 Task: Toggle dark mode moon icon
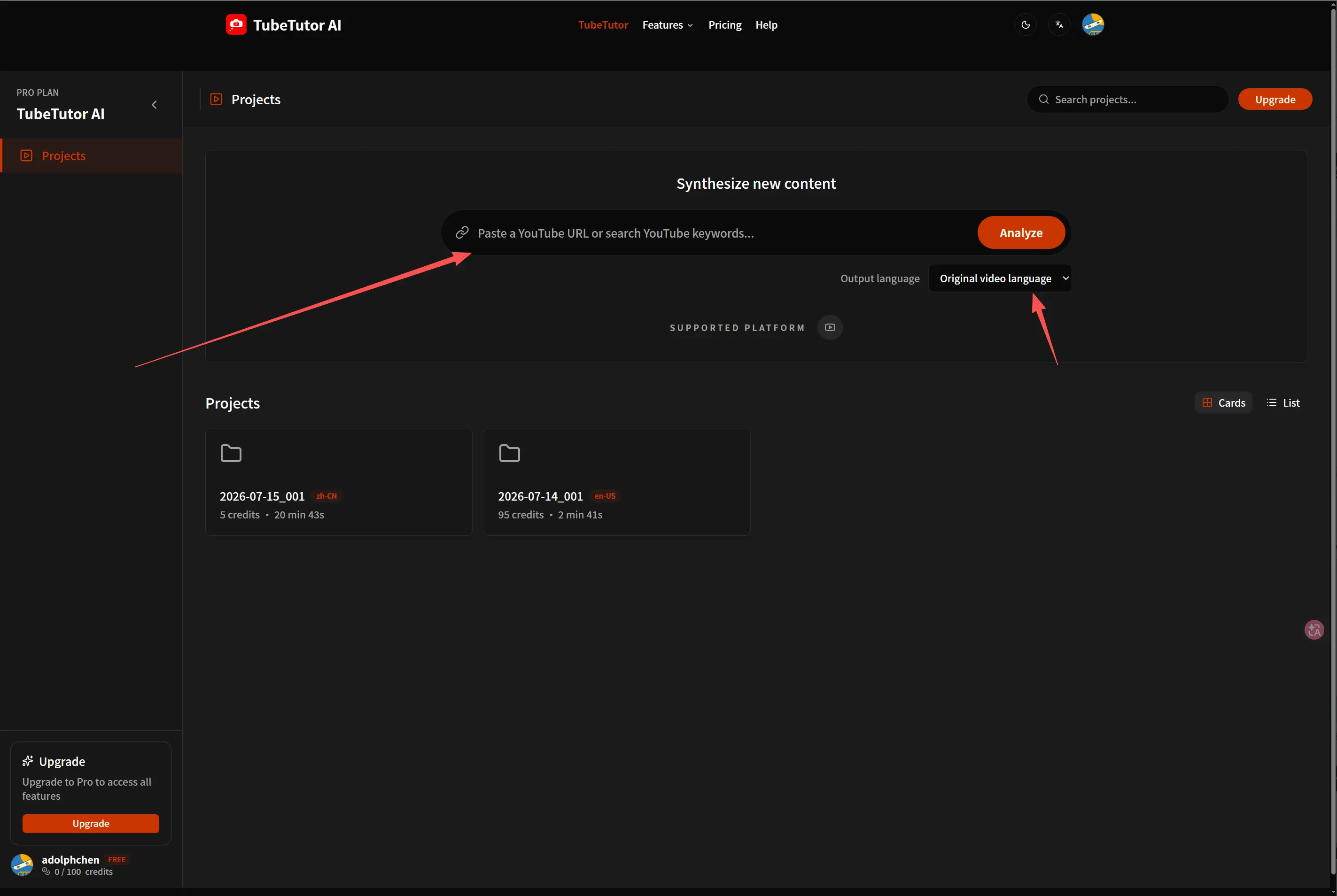pyautogui.click(x=1026, y=24)
